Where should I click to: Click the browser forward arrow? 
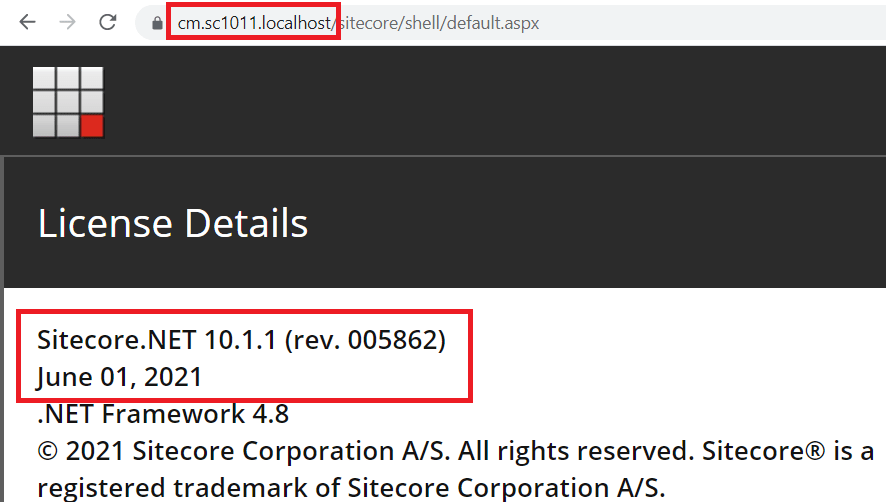(68, 22)
